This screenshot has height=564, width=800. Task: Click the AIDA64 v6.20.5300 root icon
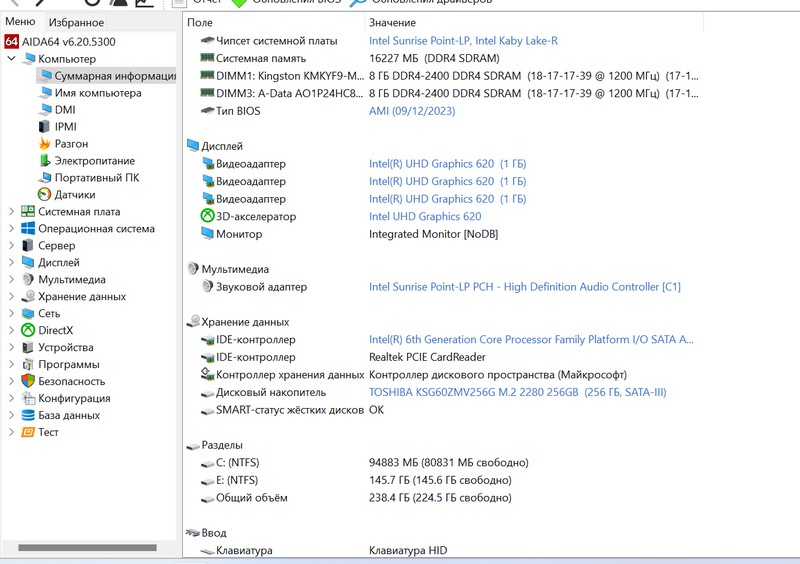pyautogui.click(x=12, y=42)
